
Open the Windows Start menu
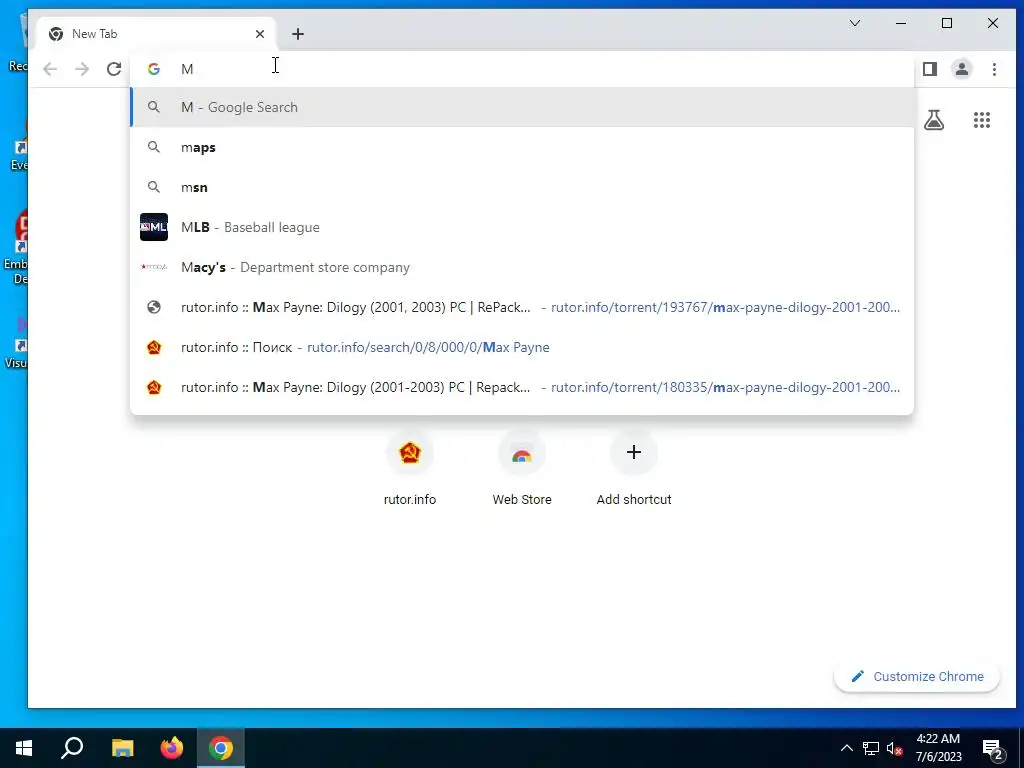click(24, 748)
